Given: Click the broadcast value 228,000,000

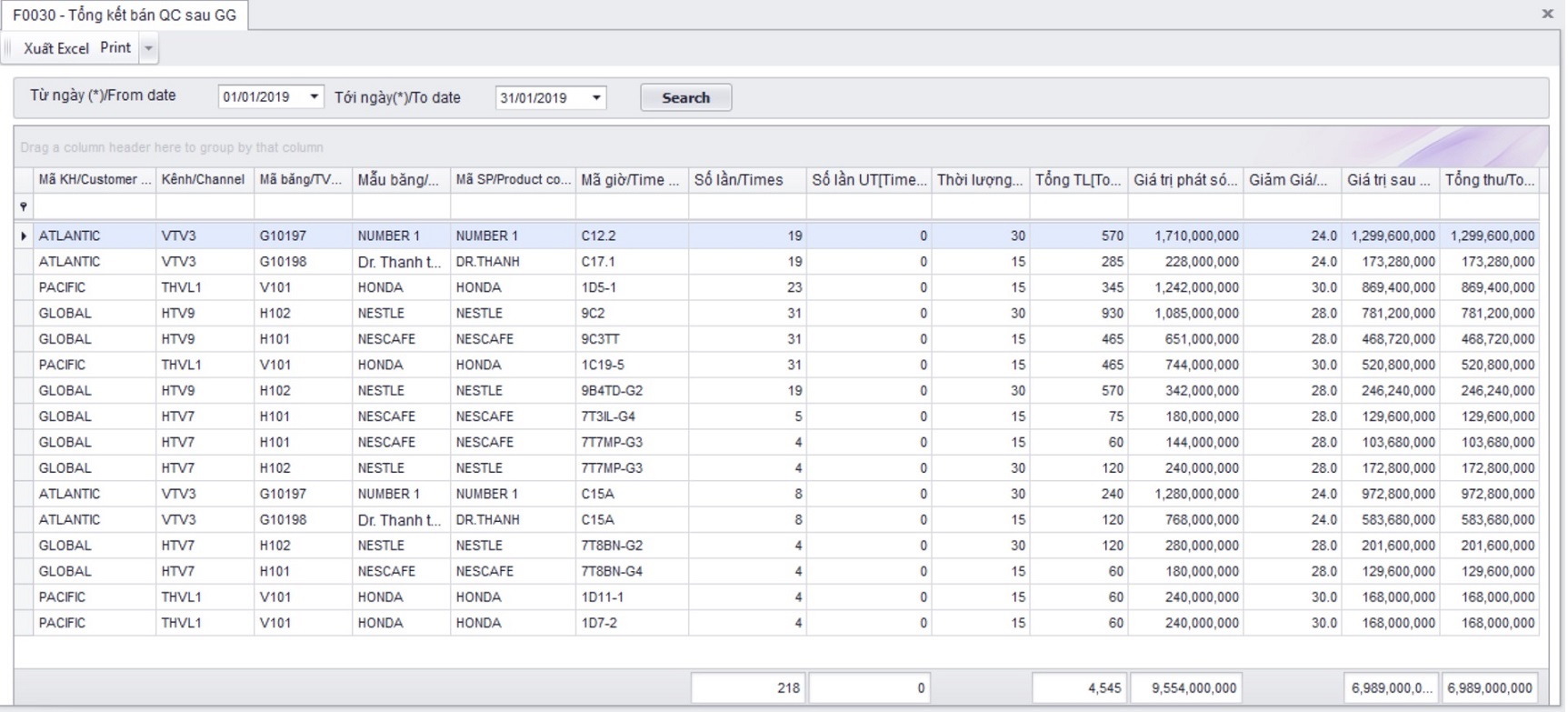Looking at the screenshot, I should point(1186,262).
